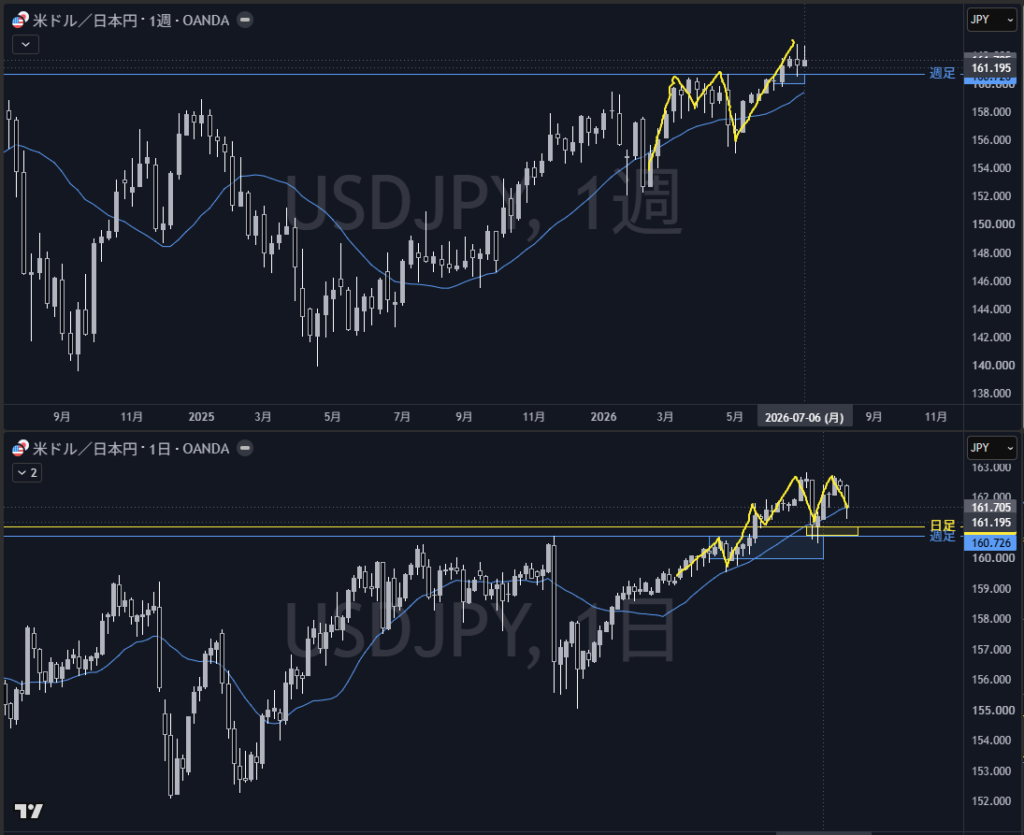Click the 米ドル/日本円 1日 OANDA title
The height and width of the screenshot is (835, 1024).
(131, 449)
